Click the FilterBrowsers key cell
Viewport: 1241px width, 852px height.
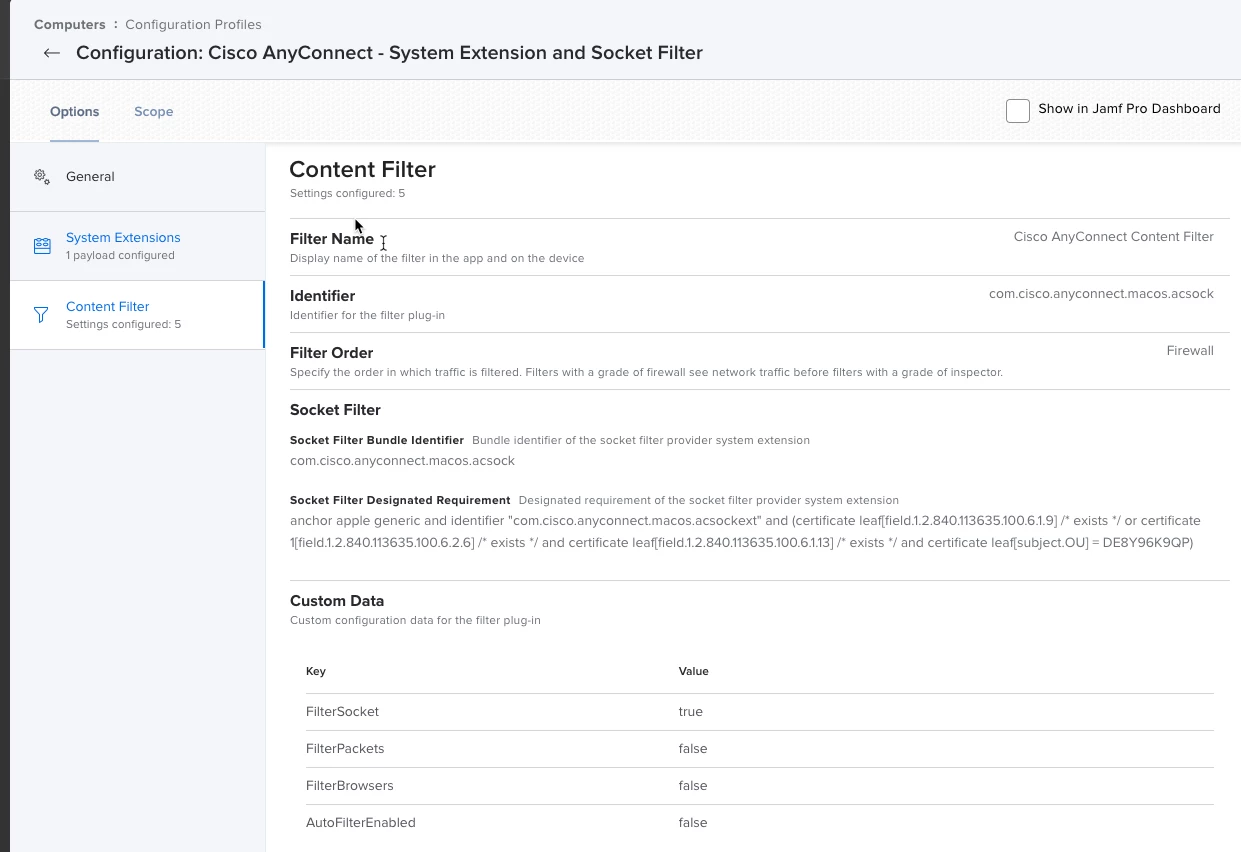(x=350, y=786)
